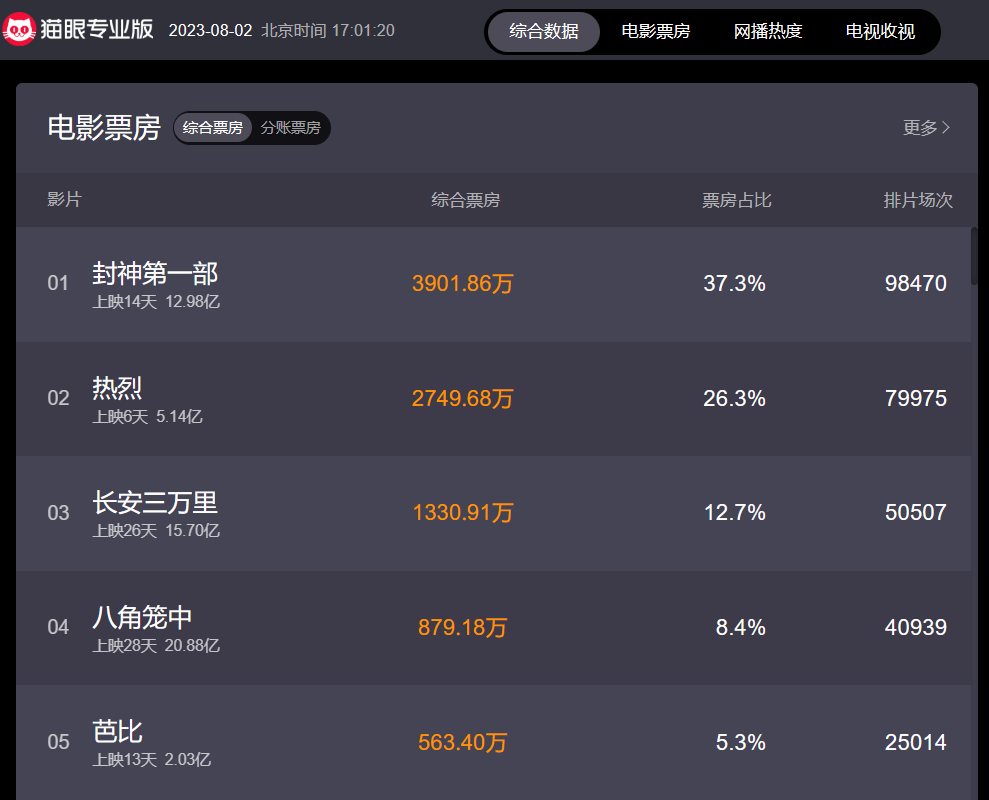Click the 排片场次 column header
The width and height of the screenshot is (989, 800).
coord(918,200)
